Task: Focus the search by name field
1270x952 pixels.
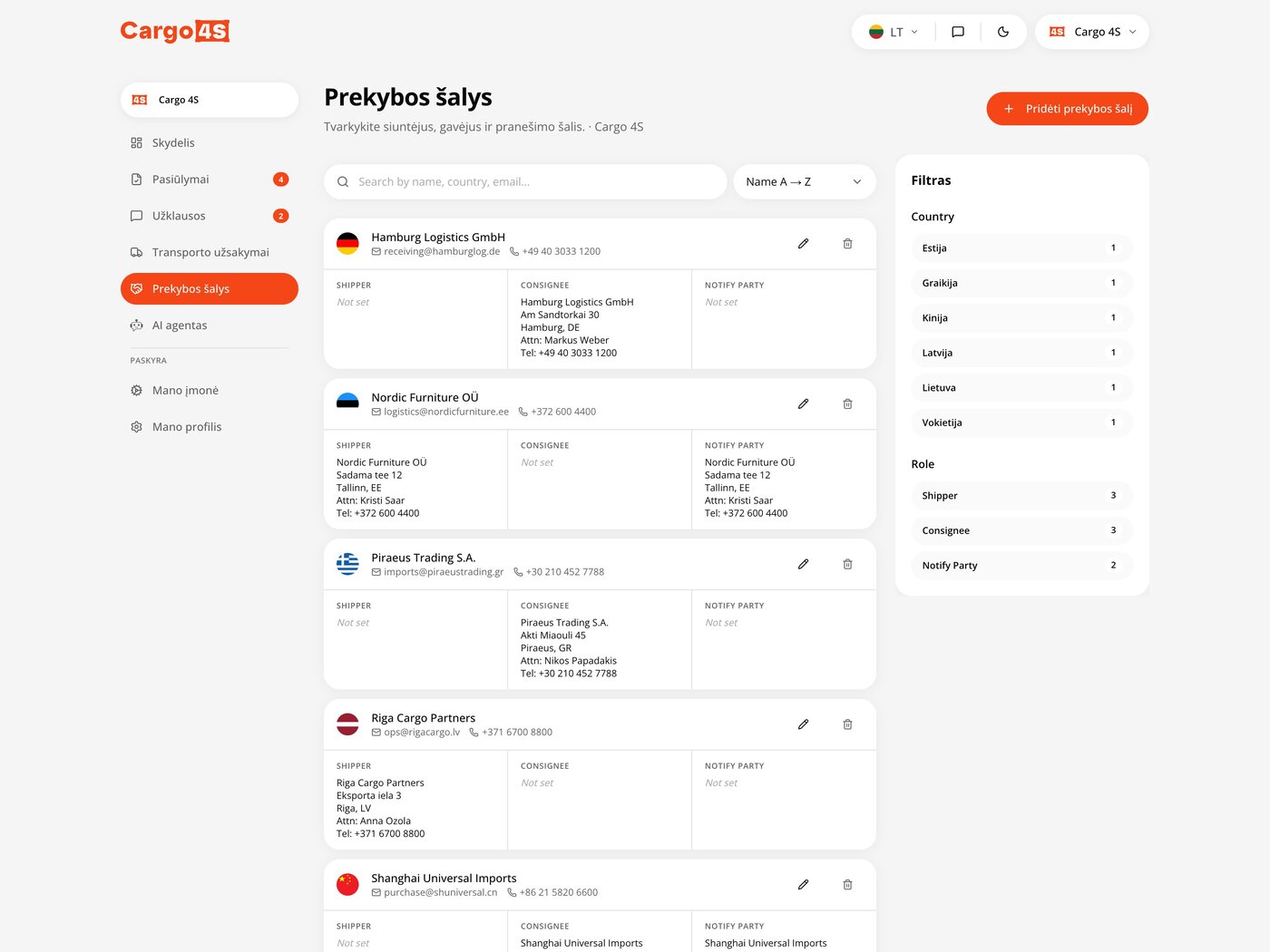Action: (x=525, y=182)
